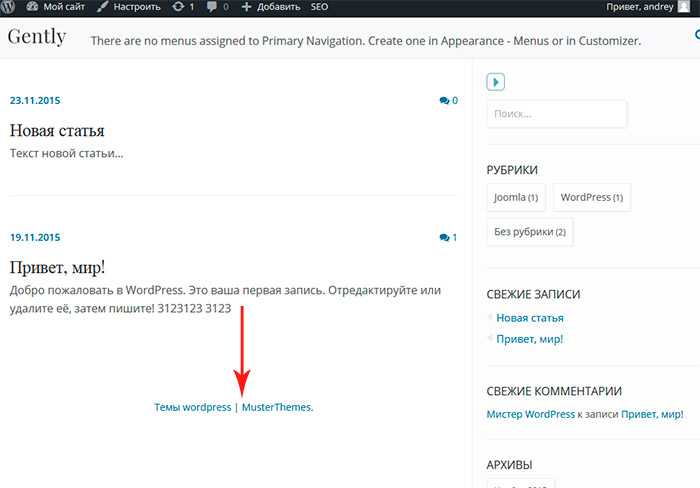The width and height of the screenshot is (700, 488).
Task: Click comment count 0 on Новая статья
Action: pos(449,100)
